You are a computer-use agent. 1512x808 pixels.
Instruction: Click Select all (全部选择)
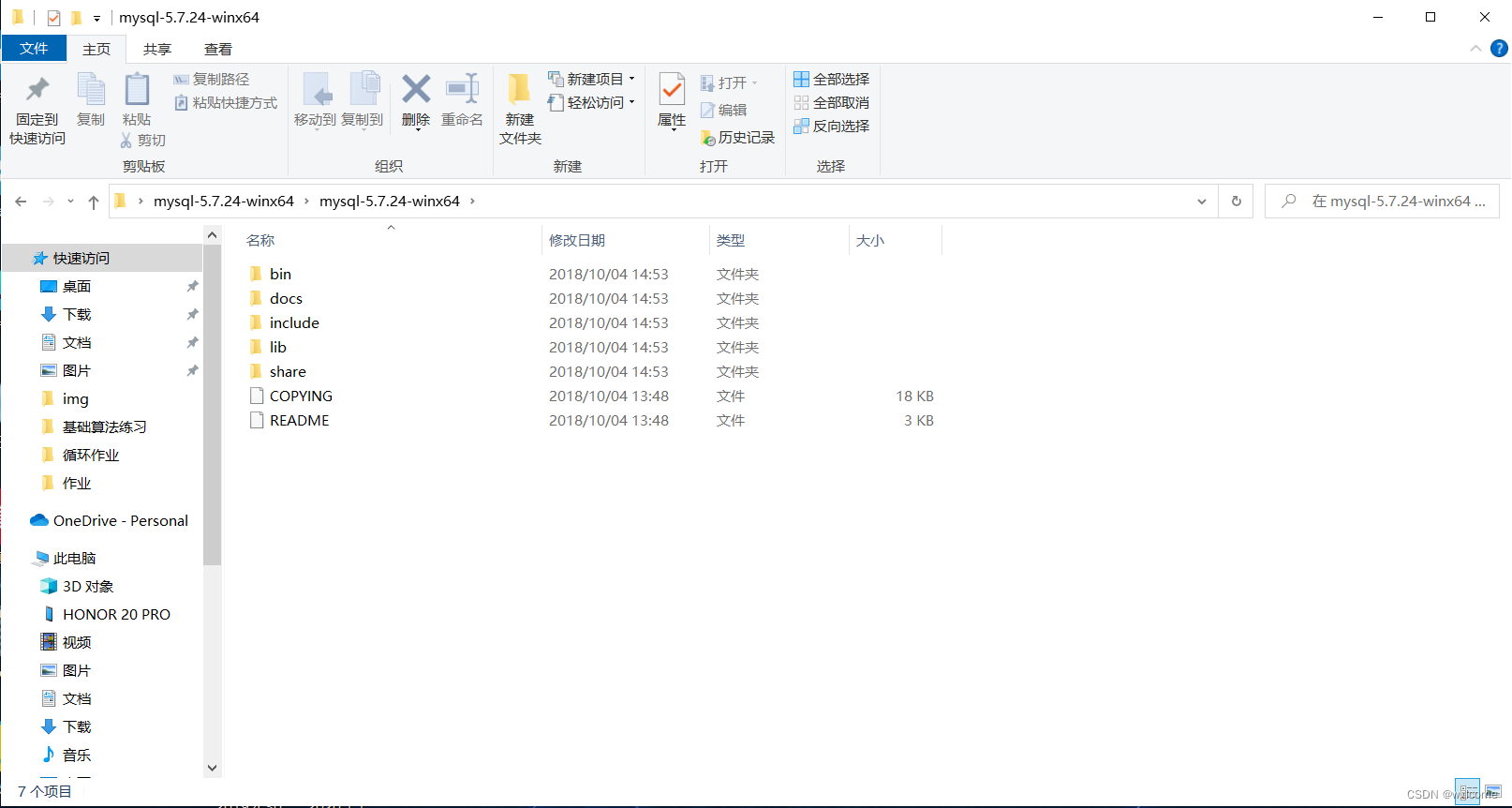point(832,79)
